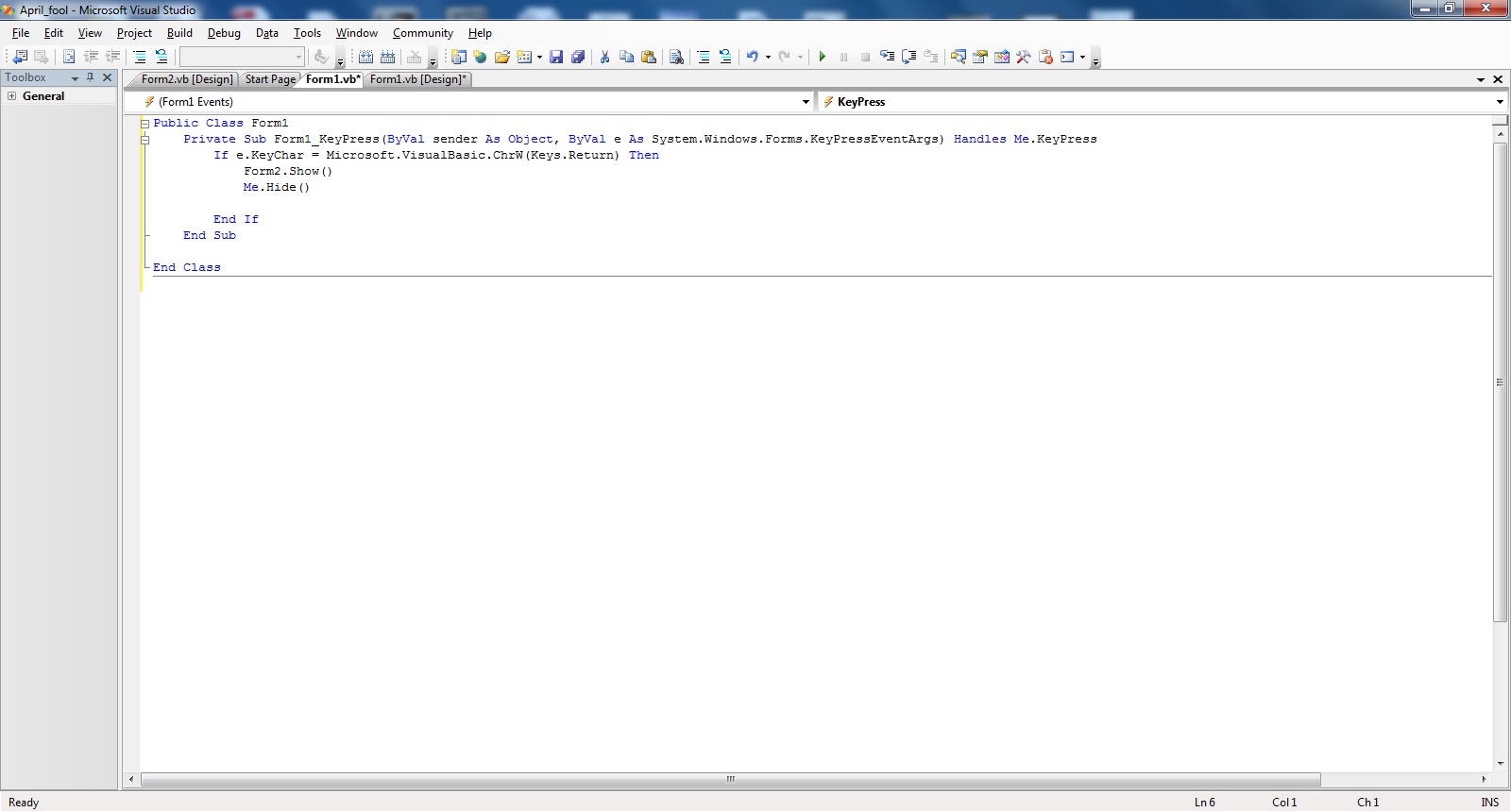Auto-hide the Toolbox with the pin icon
This screenshot has width=1511, height=812.
coord(91,77)
